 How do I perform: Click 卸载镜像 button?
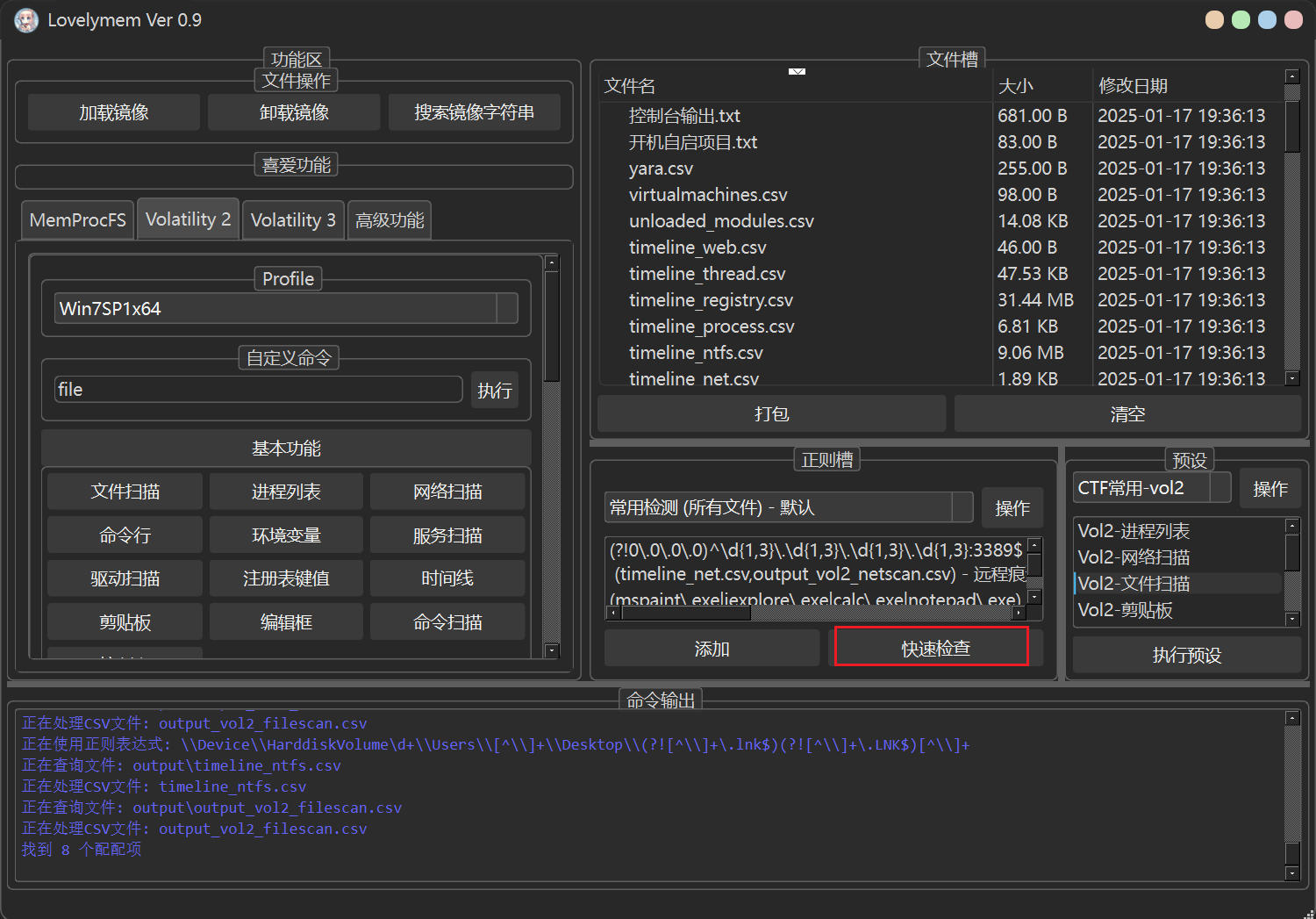point(294,112)
